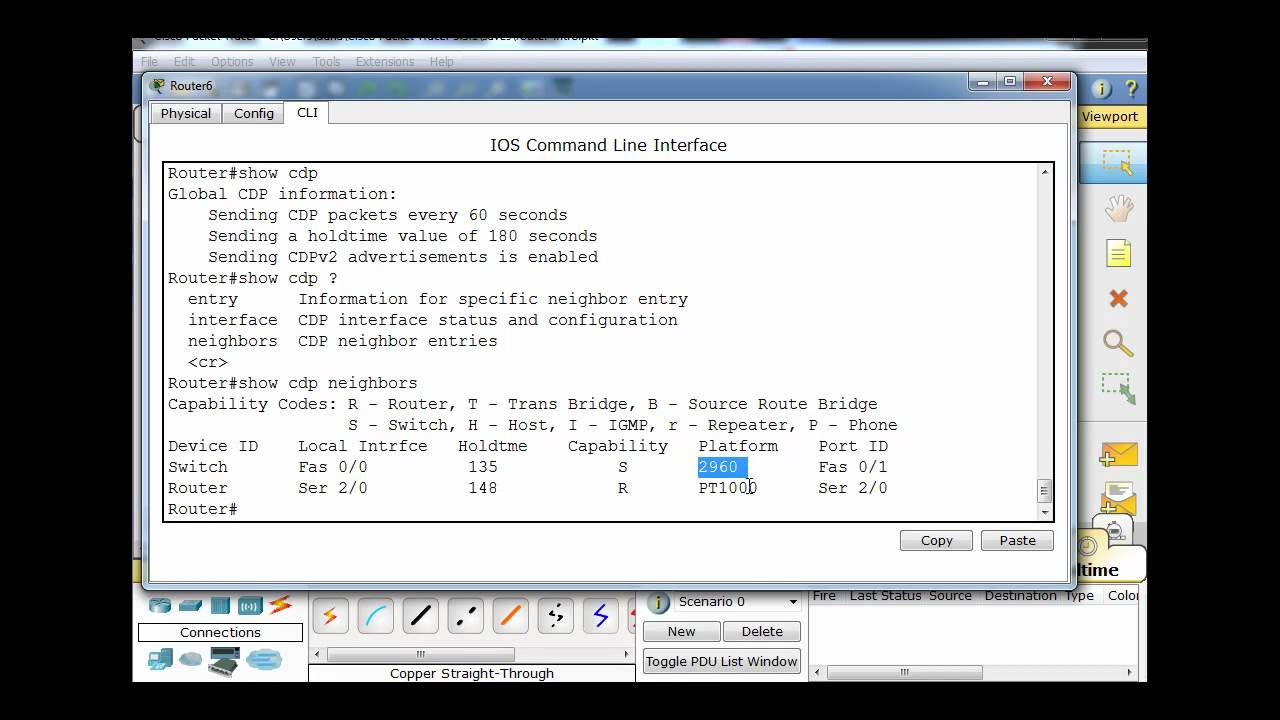Click the CLI vertical scrollbar thumb
The image size is (1280, 720).
(1045, 490)
